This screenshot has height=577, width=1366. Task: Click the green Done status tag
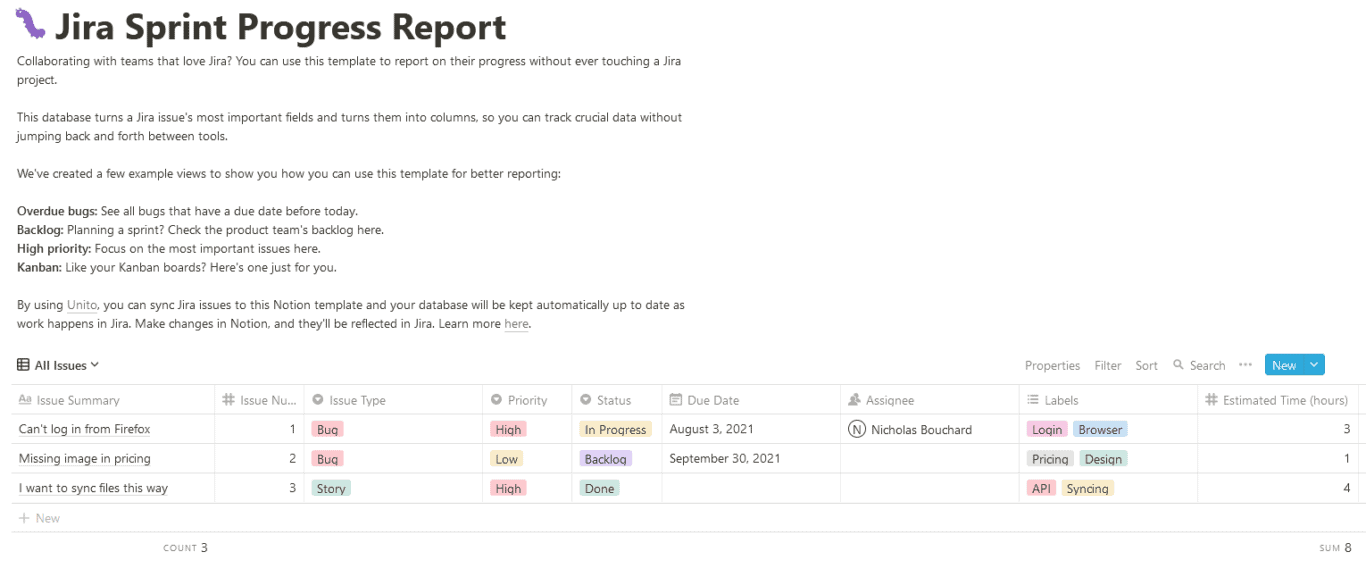[x=599, y=488]
